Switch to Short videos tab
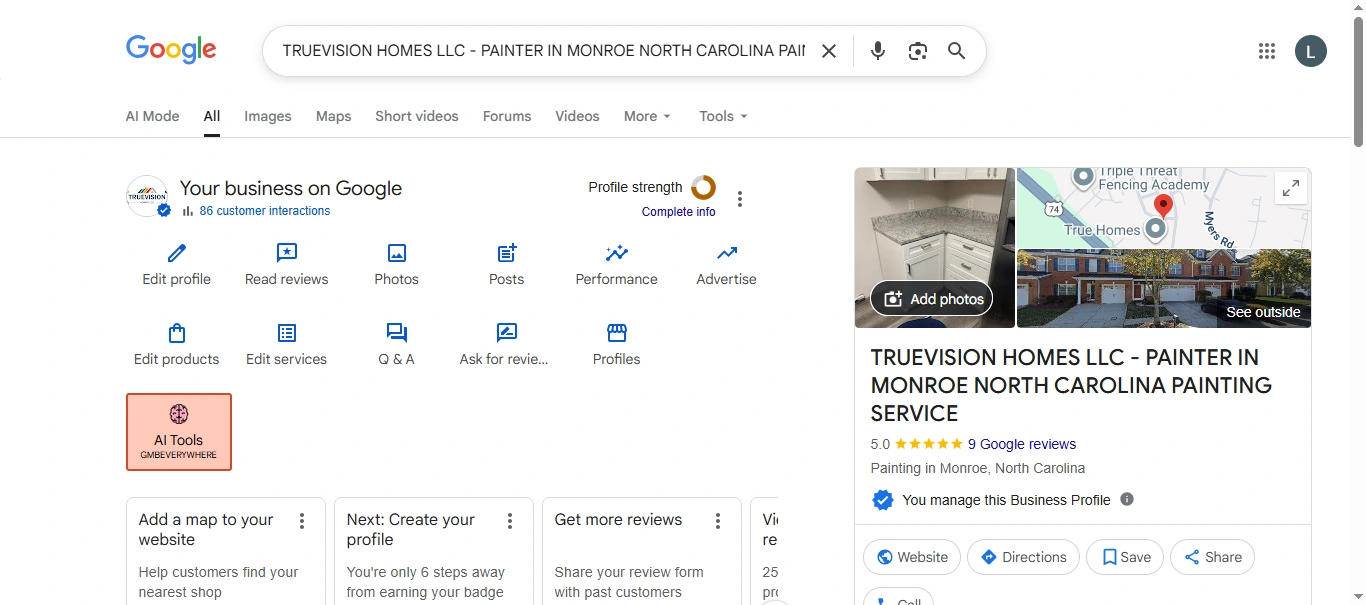1366x605 pixels. click(417, 116)
